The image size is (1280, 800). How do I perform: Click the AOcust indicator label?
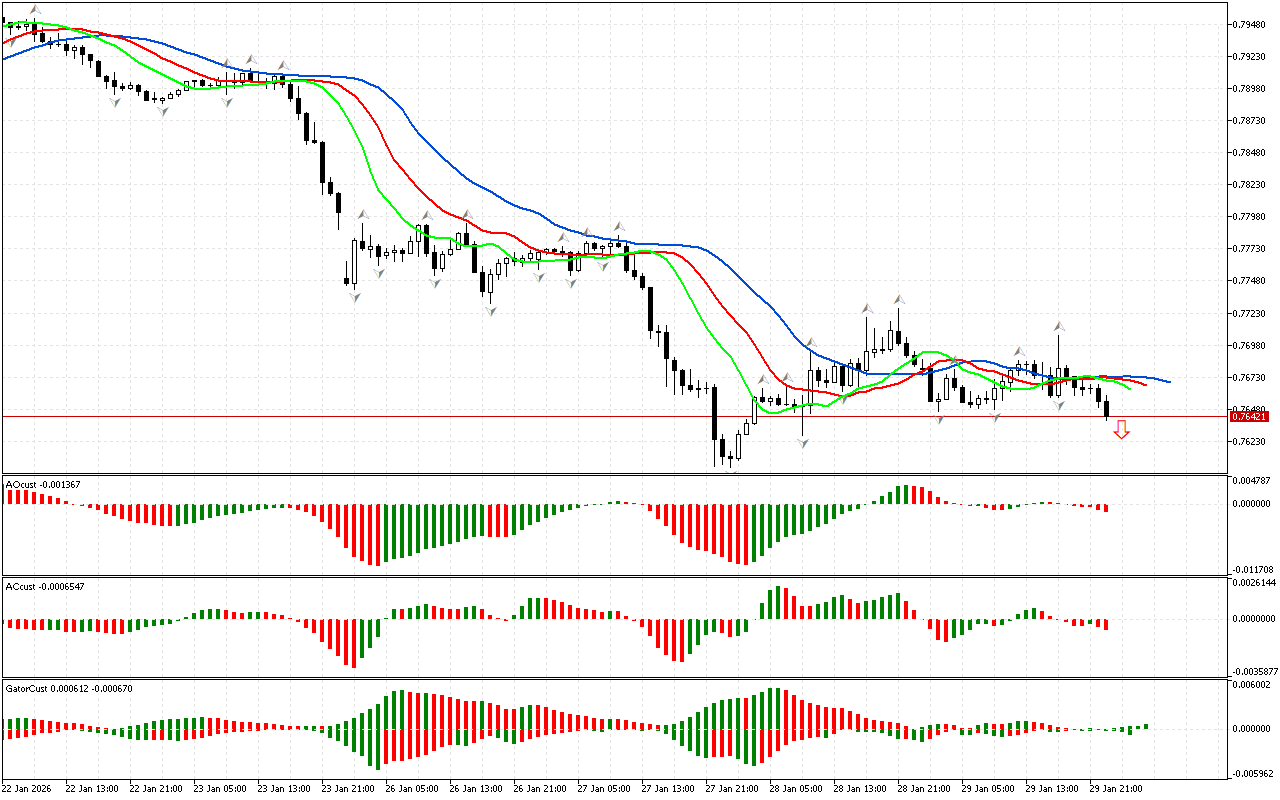point(44,484)
